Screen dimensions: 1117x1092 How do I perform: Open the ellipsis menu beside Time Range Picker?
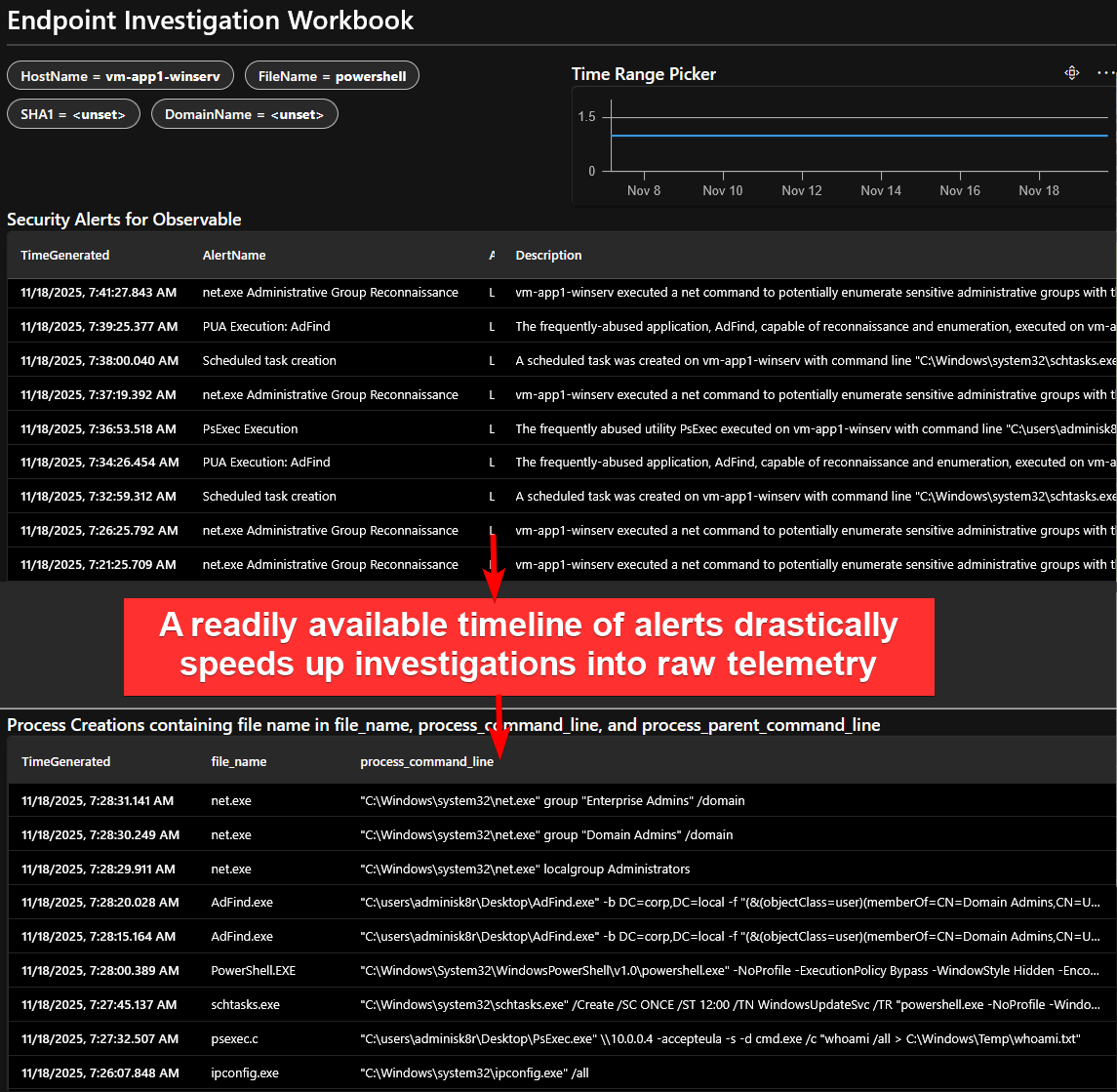(1104, 73)
